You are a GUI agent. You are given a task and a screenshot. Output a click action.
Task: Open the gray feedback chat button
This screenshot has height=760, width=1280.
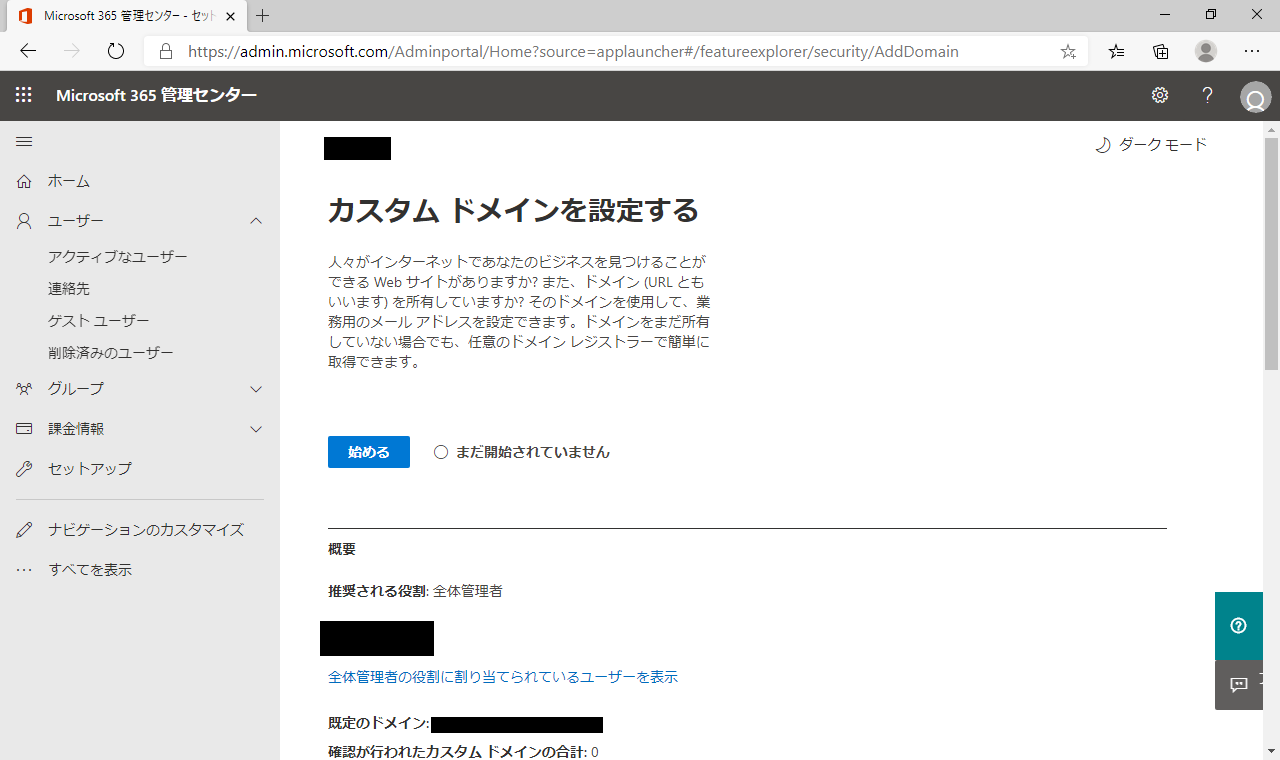pyautogui.click(x=1239, y=685)
